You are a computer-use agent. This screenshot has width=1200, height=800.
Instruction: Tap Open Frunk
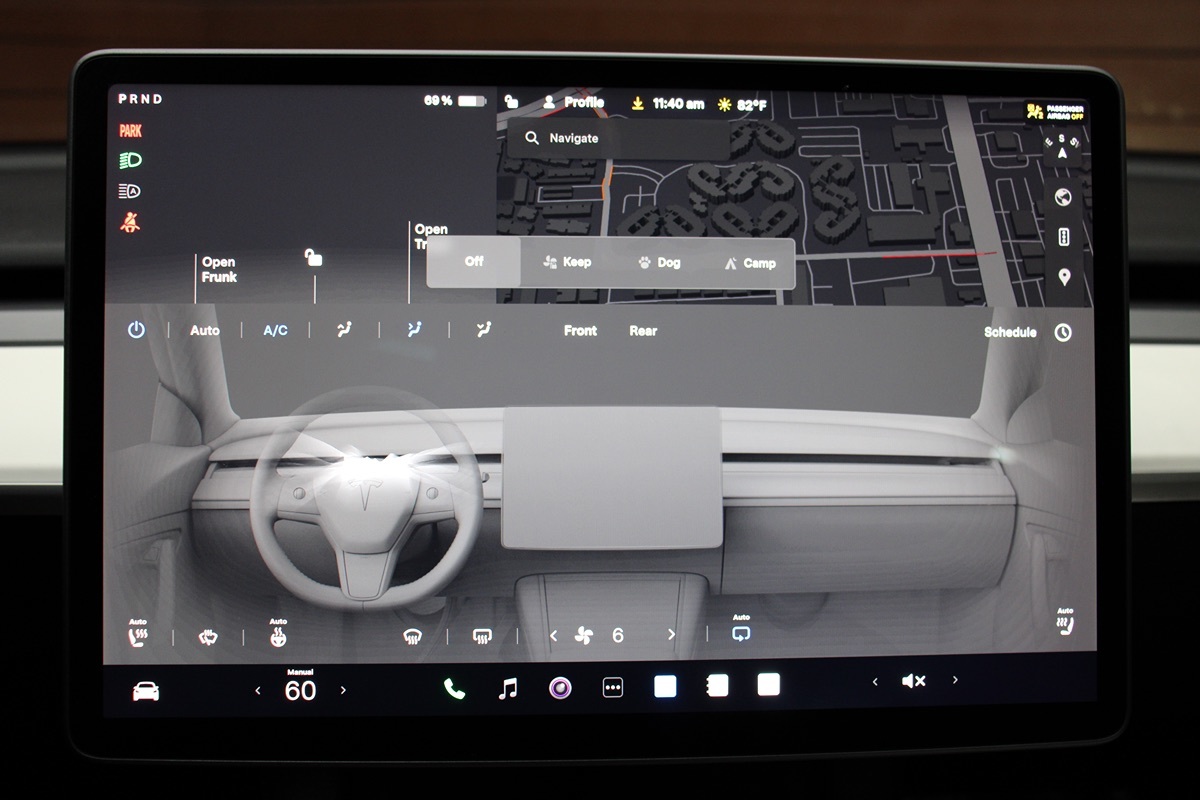click(219, 270)
